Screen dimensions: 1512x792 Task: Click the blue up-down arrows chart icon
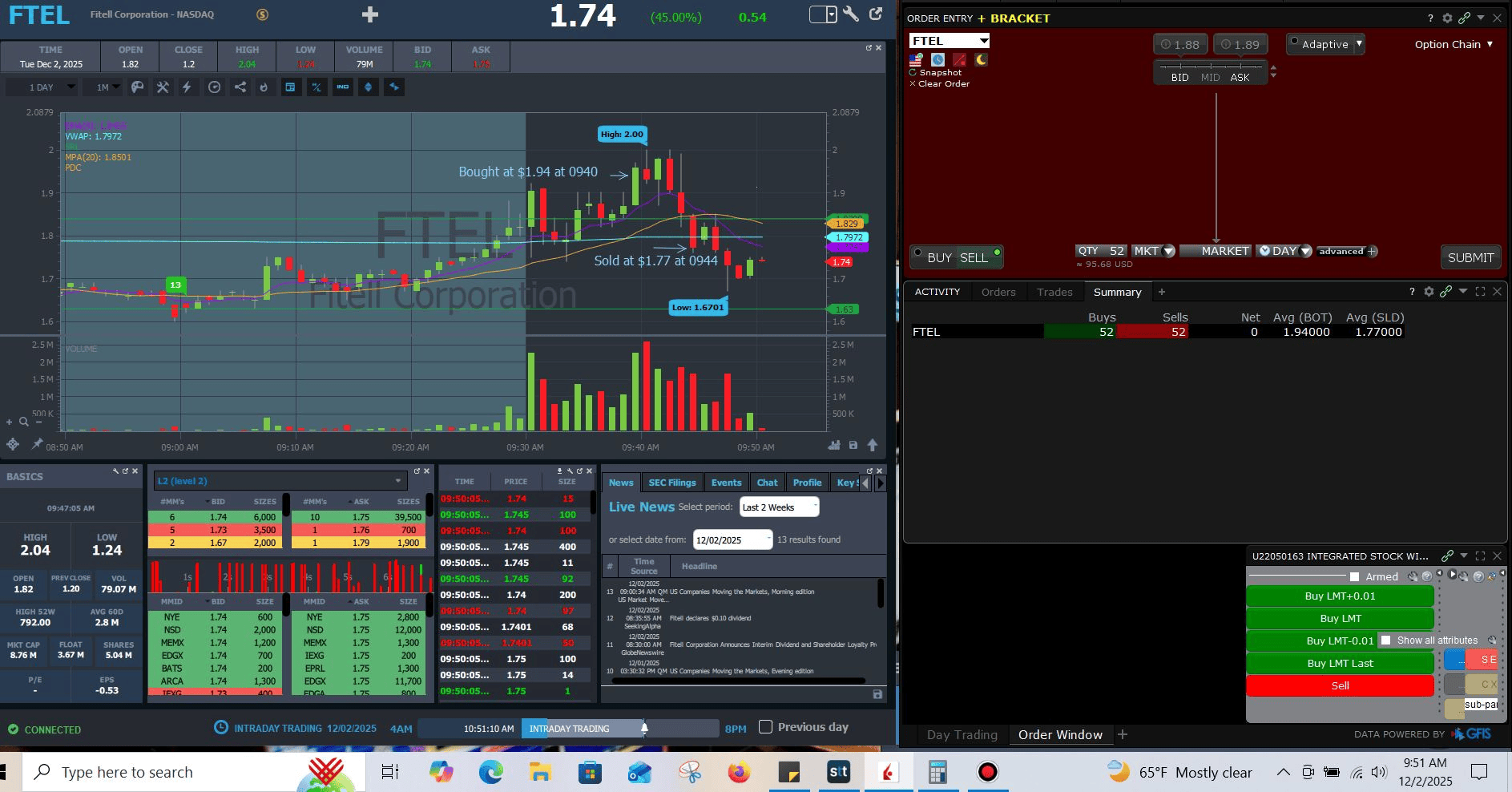[x=368, y=87]
